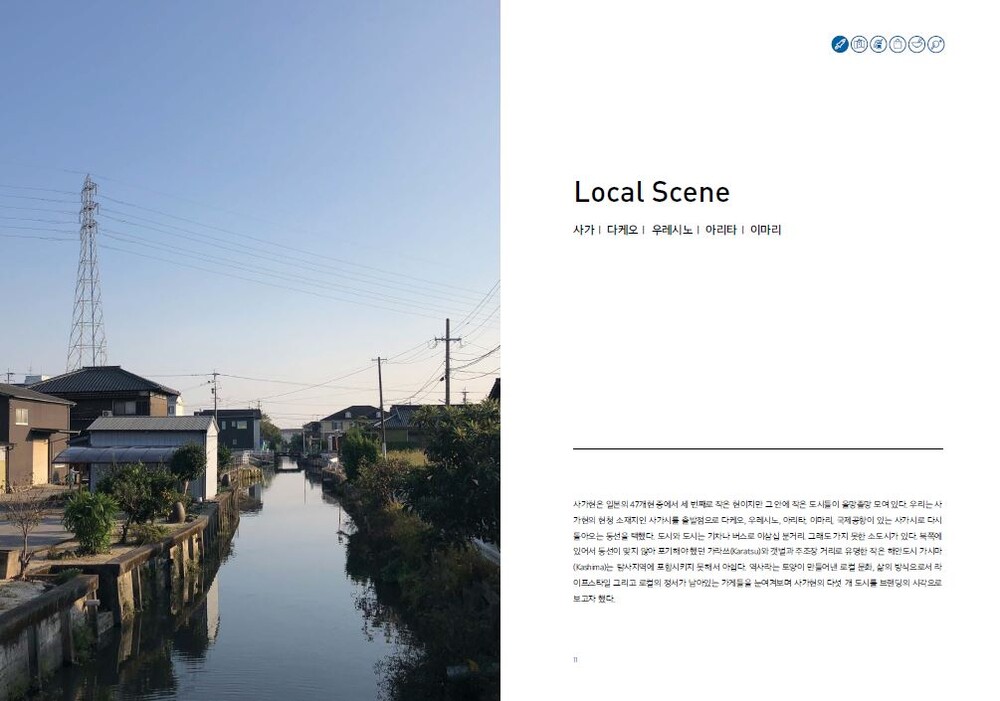The width and height of the screenshot is (1000, 701).
Task: Click the utility pole on right bank
Action: click(448, 362)
